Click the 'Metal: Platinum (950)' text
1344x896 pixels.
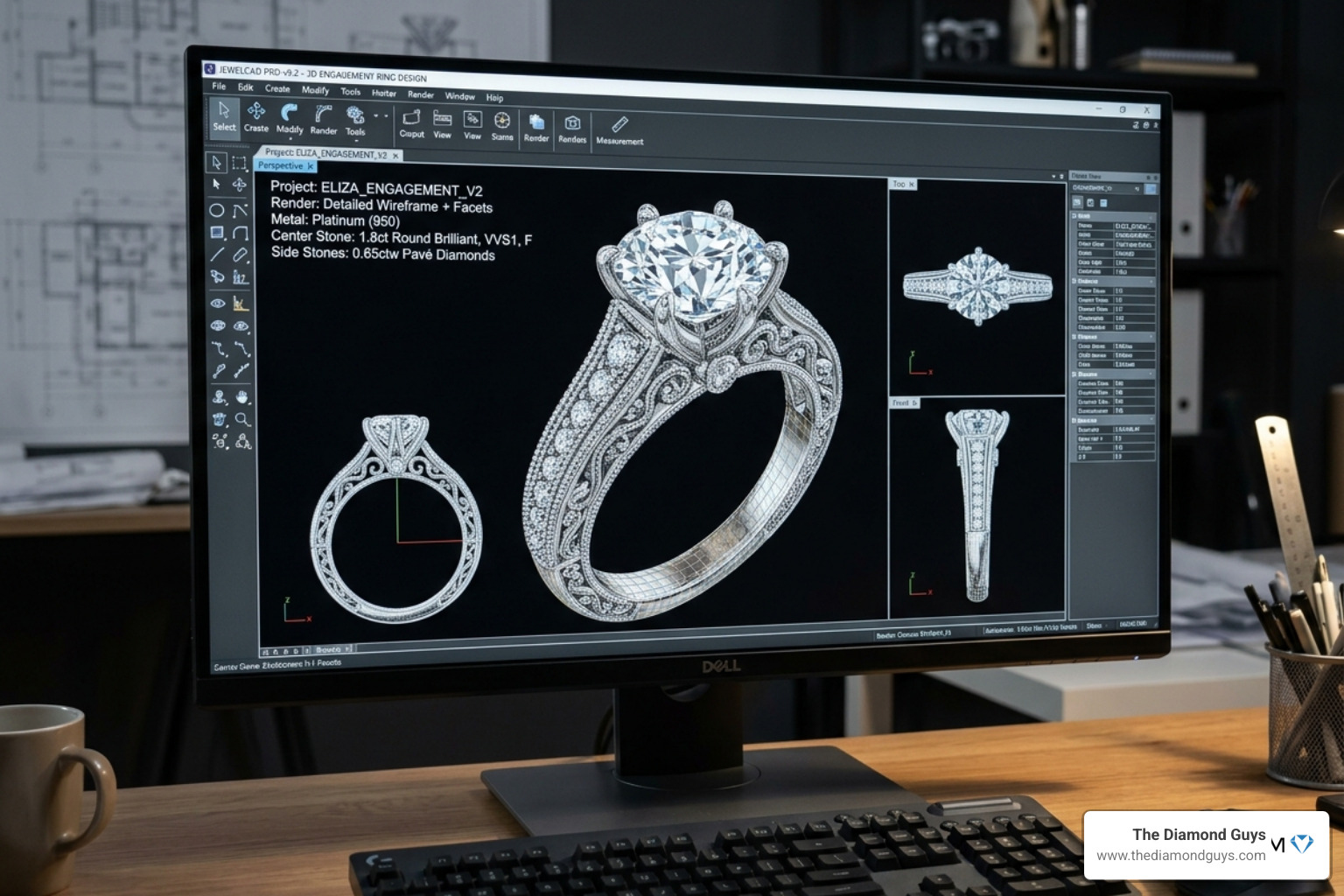coord(334,220)
